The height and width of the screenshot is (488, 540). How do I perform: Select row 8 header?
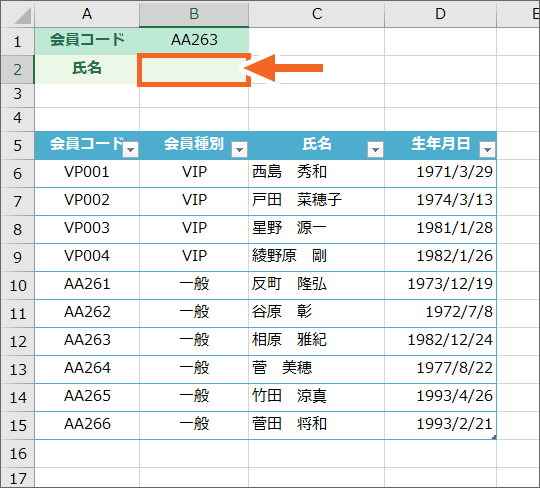(x=17, y=229)
